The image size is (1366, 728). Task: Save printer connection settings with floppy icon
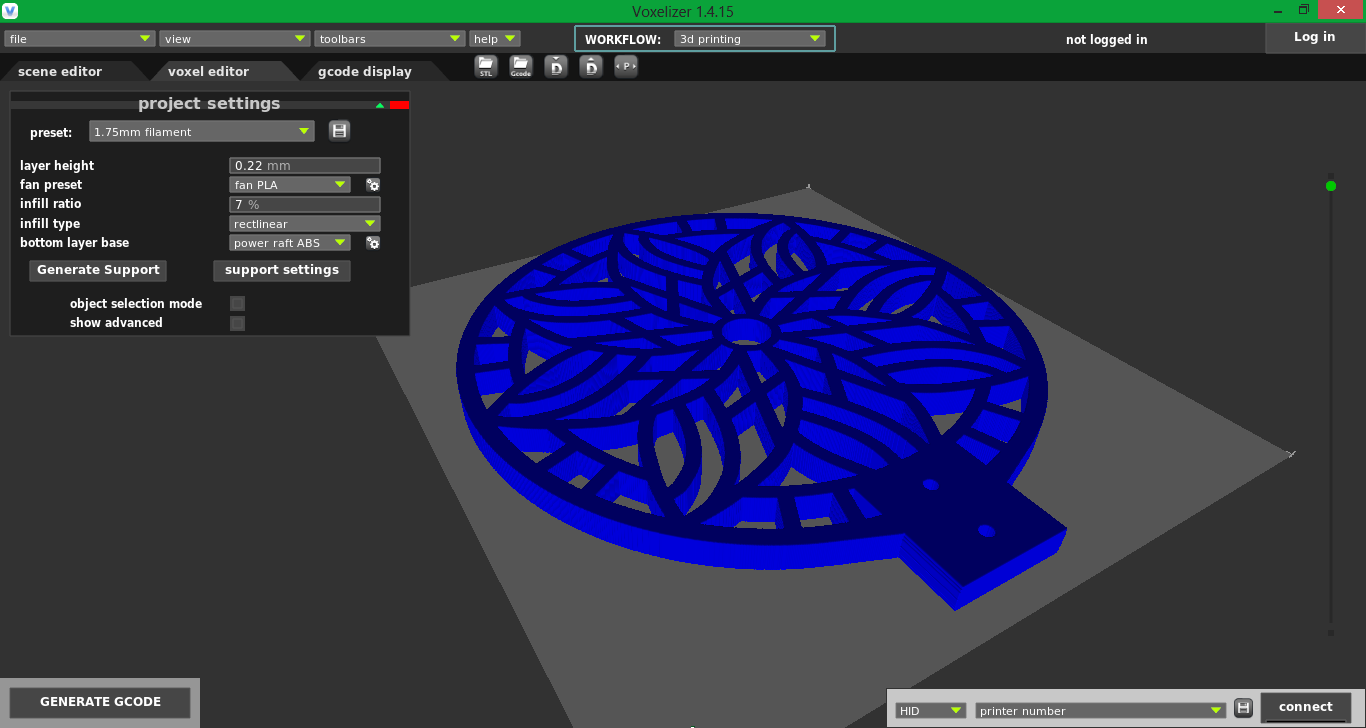pos(1243,708)
